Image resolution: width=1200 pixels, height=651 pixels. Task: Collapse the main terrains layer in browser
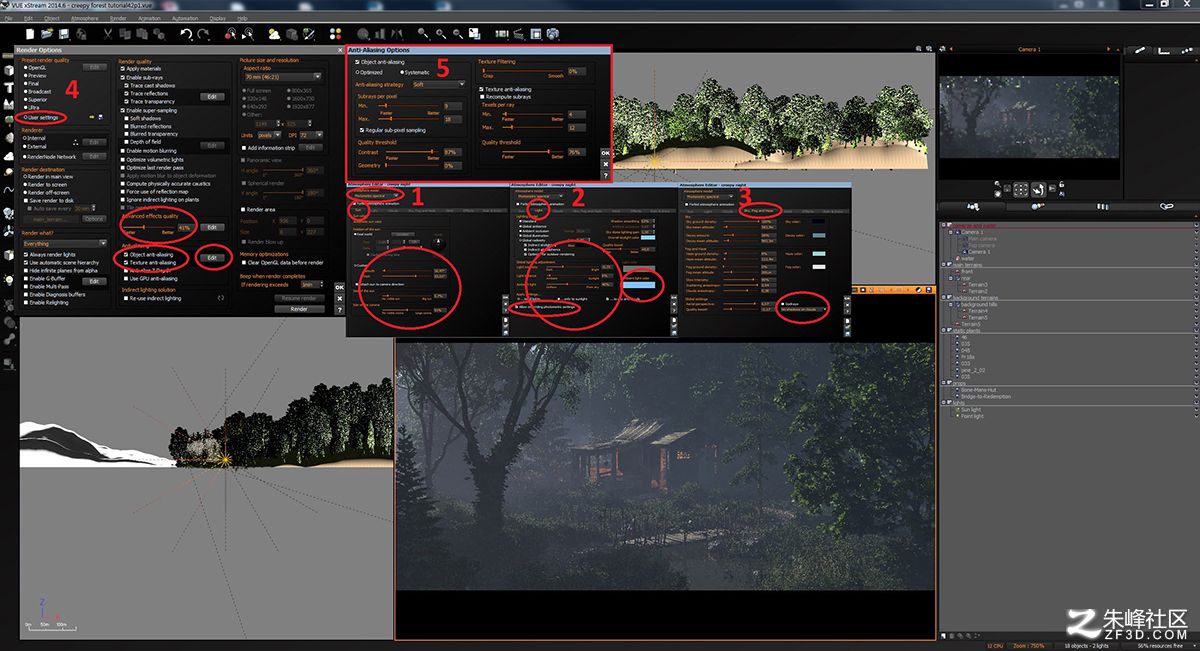[x=945, y=264]
